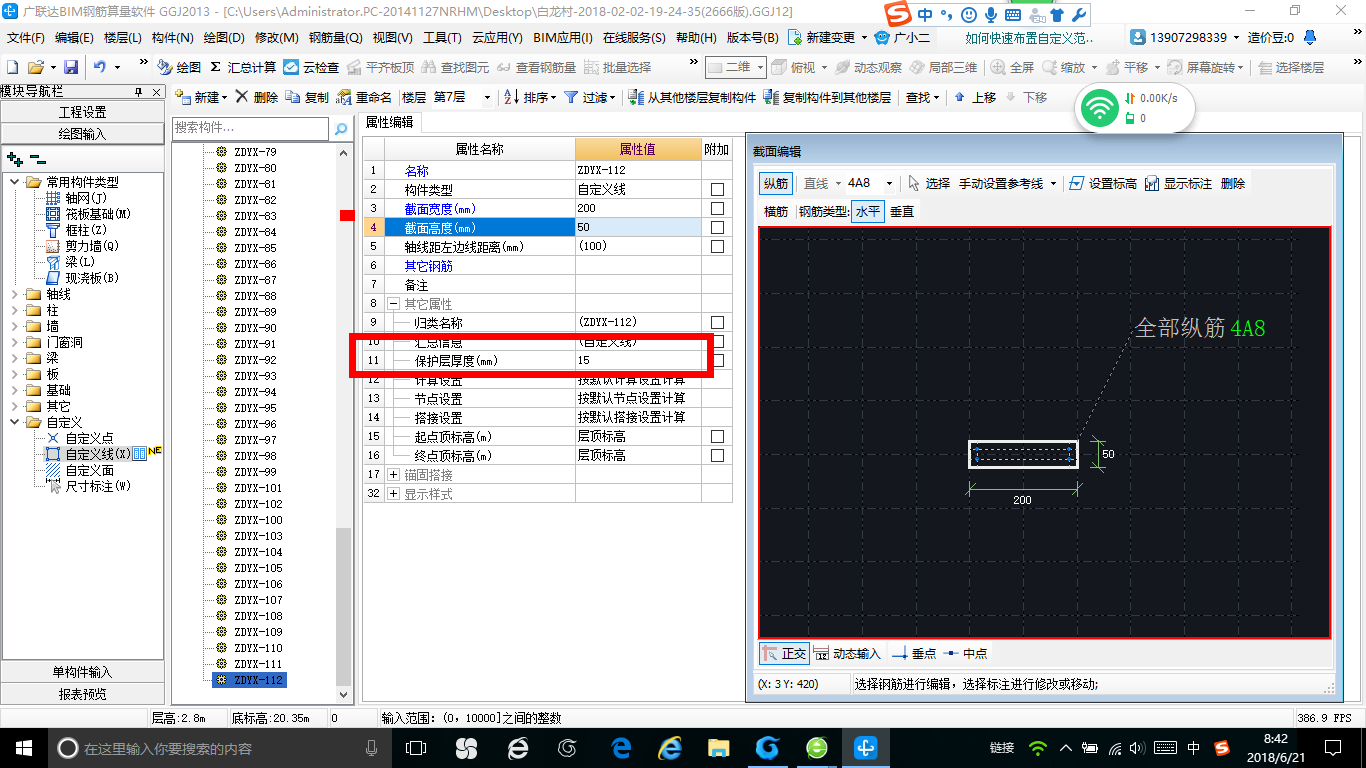The image size is (1366, 768).
Task: Click the undo arrow icon
Action: pyautogui.click(x=100, y=67)
